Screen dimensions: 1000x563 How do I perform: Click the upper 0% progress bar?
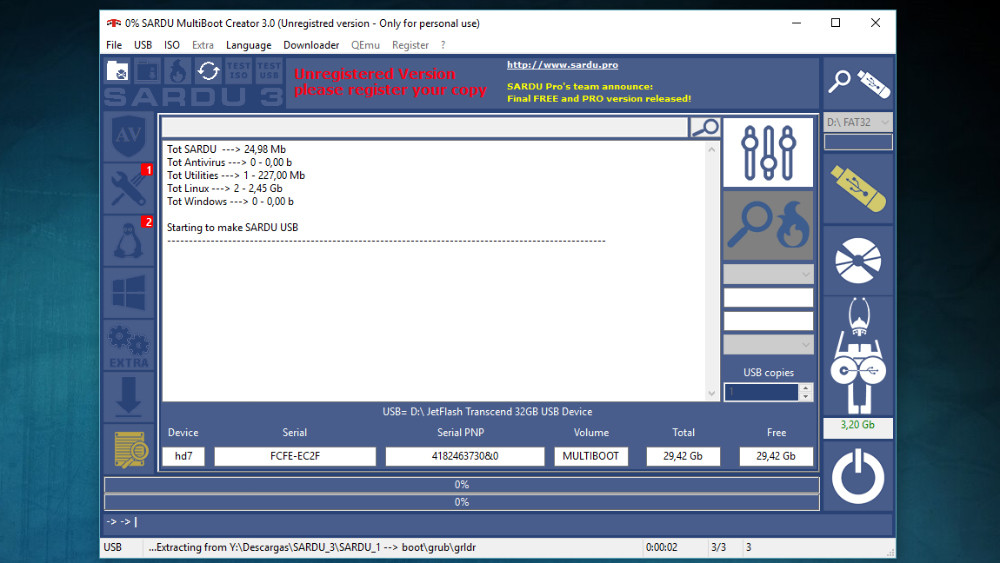(462, 485)
